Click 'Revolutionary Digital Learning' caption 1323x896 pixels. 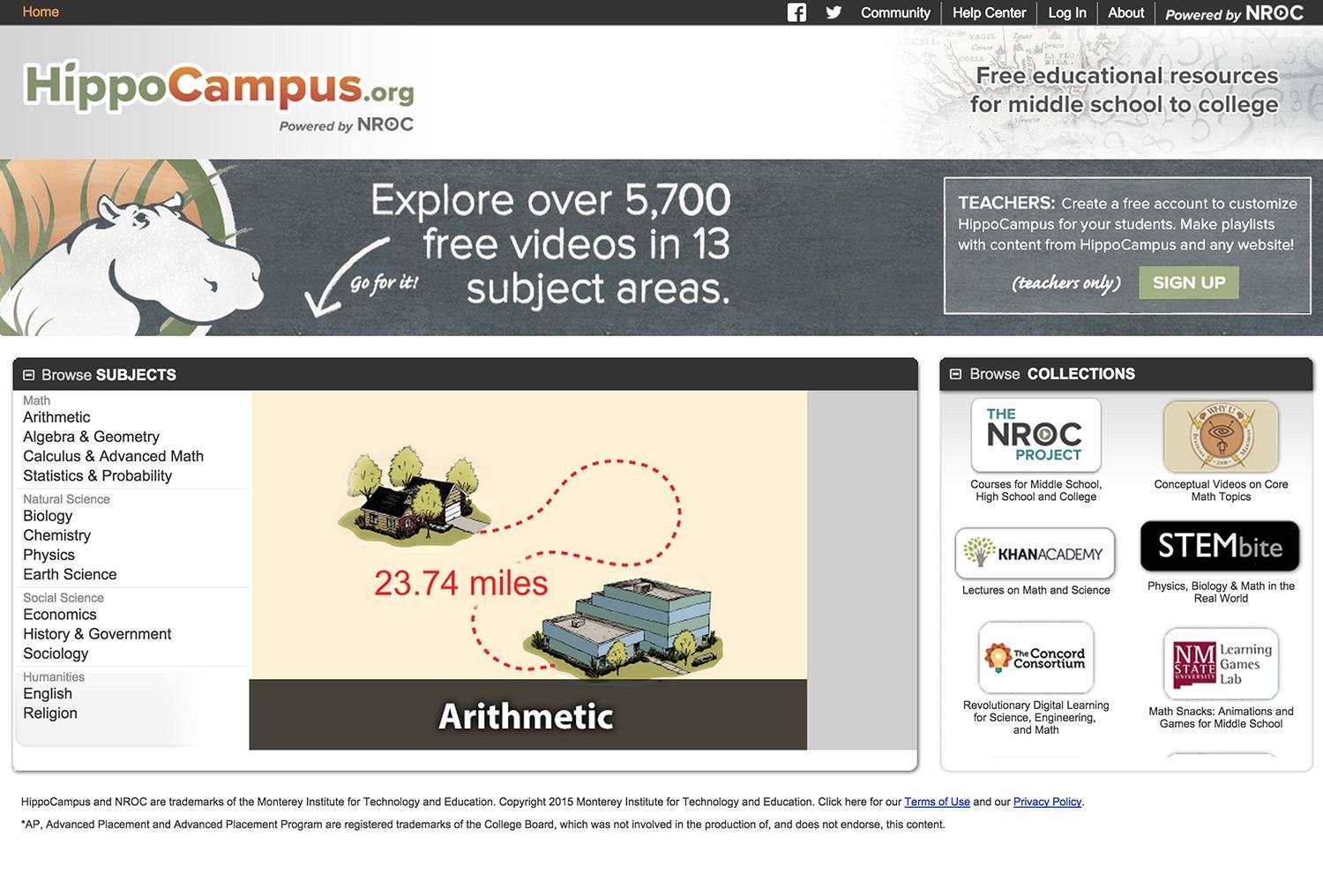[1035, 717]
